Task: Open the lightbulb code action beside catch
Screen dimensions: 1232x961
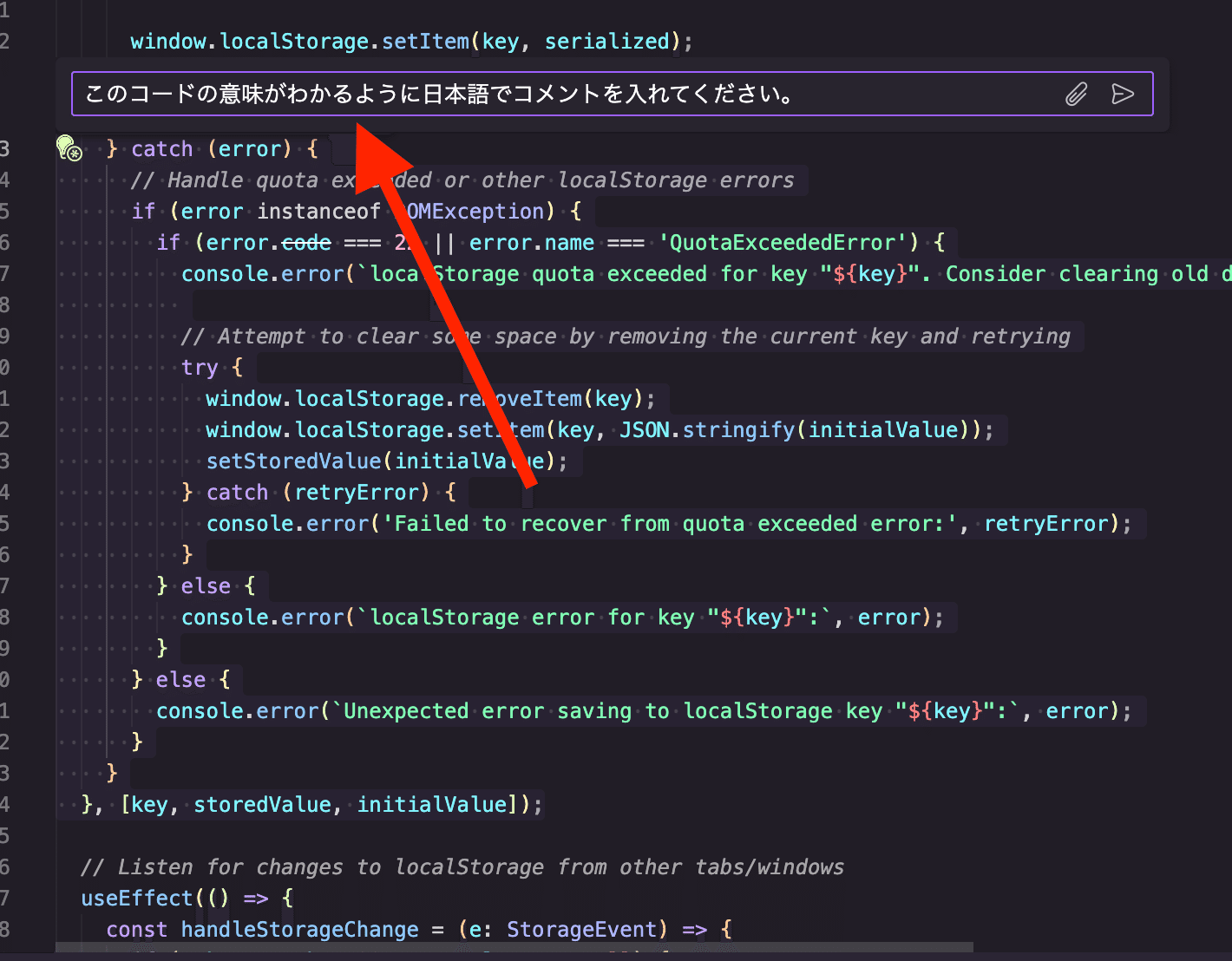Action: [x=69, y=149]
